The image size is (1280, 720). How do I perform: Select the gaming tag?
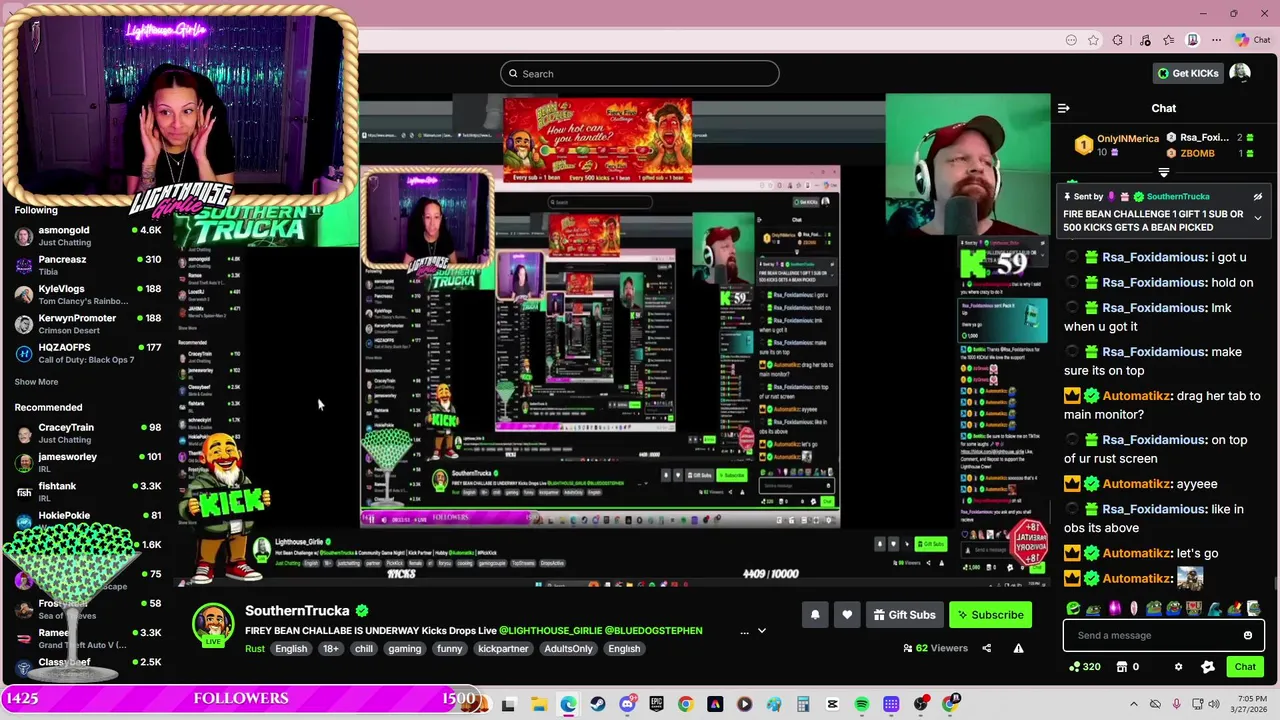pyautogui.click(x=405, y=649)
